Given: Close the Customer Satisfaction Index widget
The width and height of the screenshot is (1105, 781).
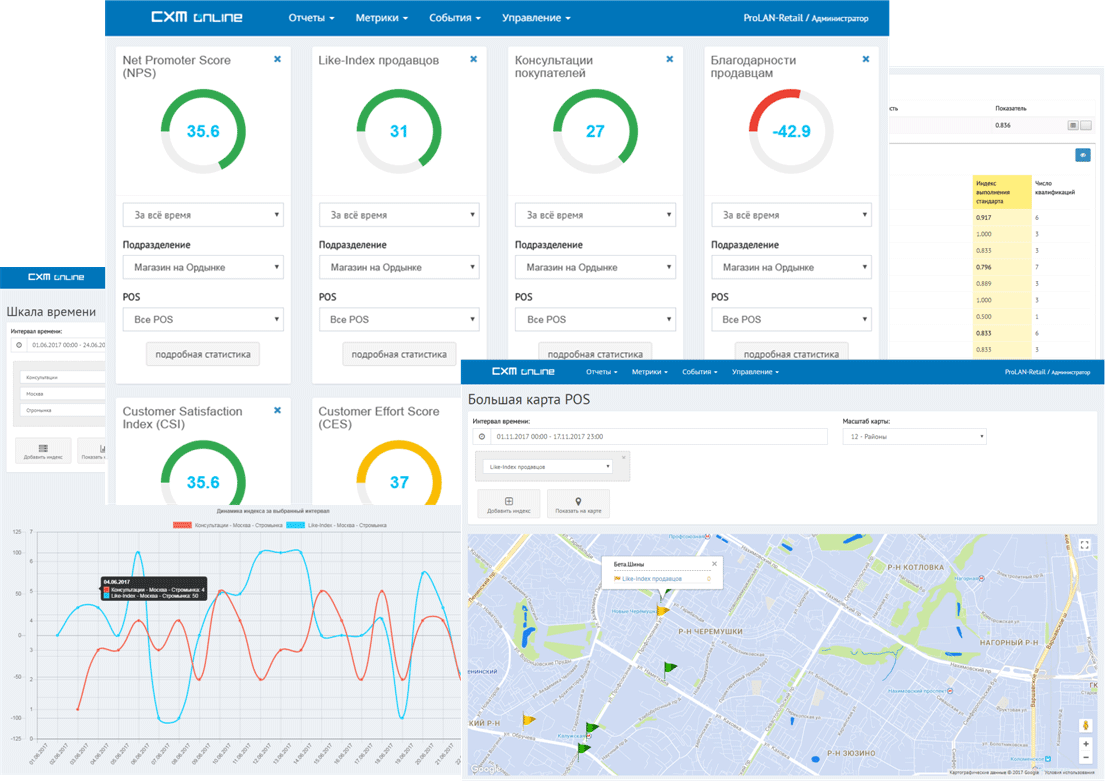Looking at the screenshot, I should 277,410.
